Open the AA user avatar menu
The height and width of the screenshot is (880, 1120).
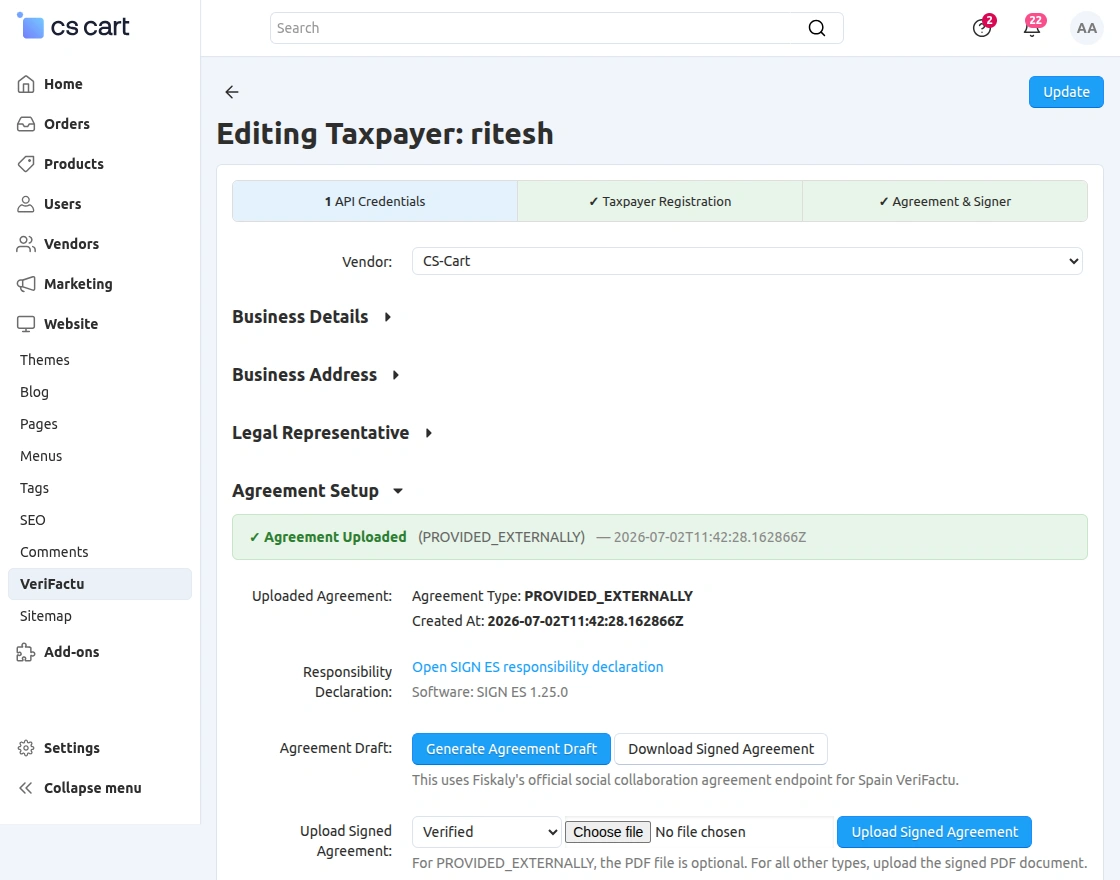[1086, 28]
